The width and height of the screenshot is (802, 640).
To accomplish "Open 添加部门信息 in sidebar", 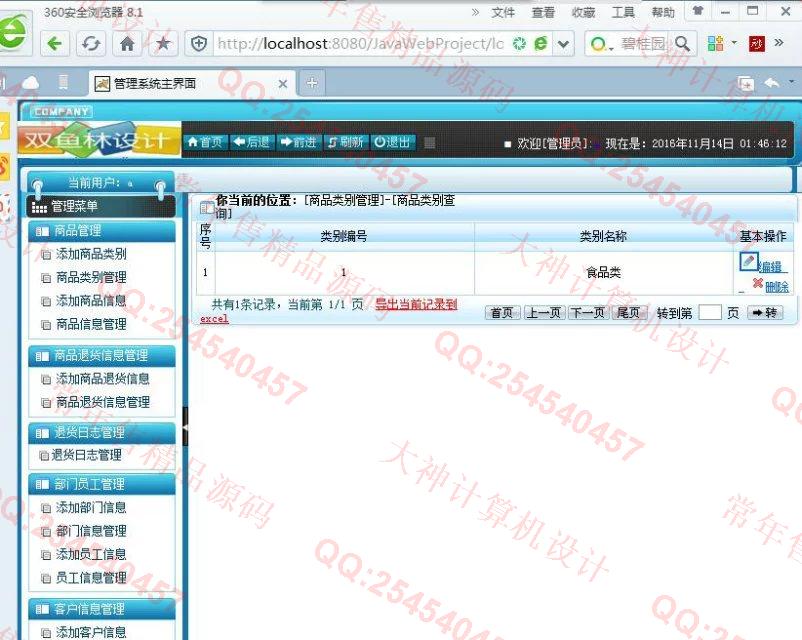I will (x=91, y=507).
